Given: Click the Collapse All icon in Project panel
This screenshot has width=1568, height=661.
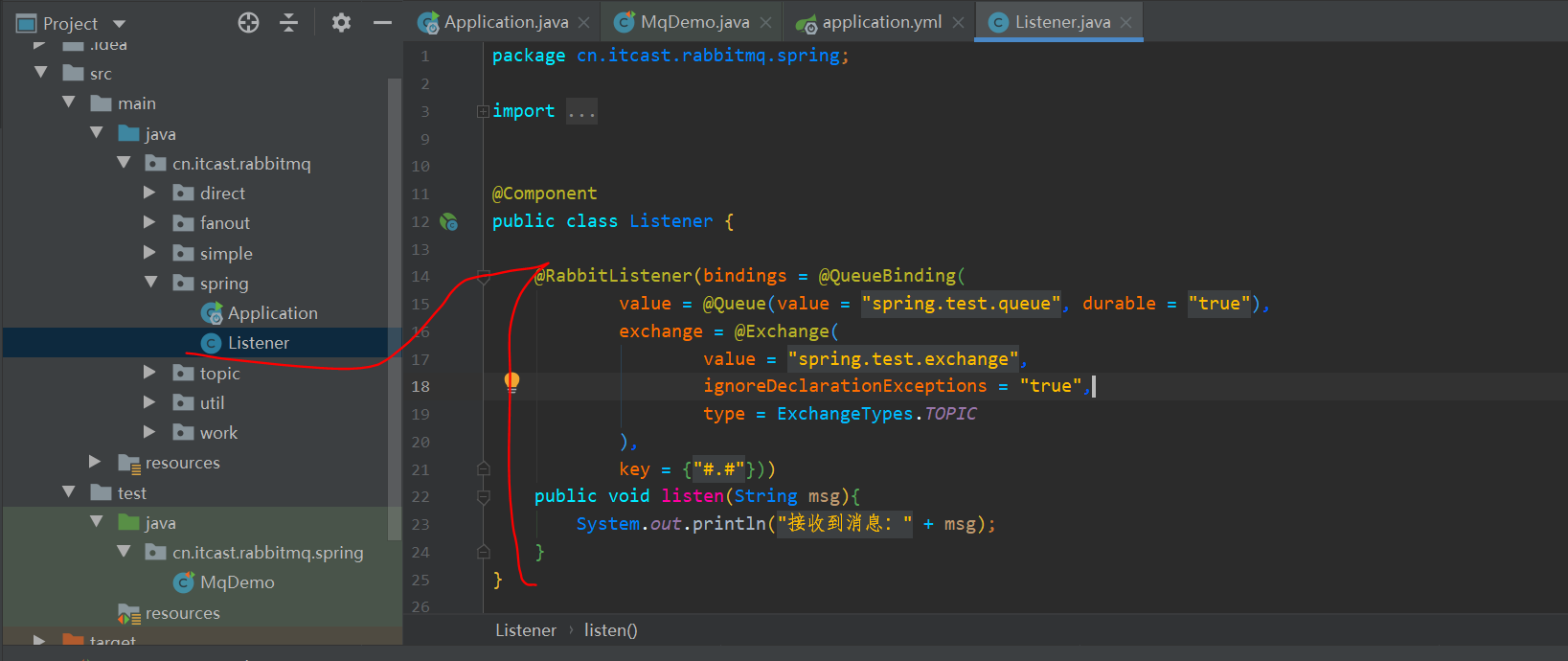Looking at the screenshot, I should (x=288, y=23).
